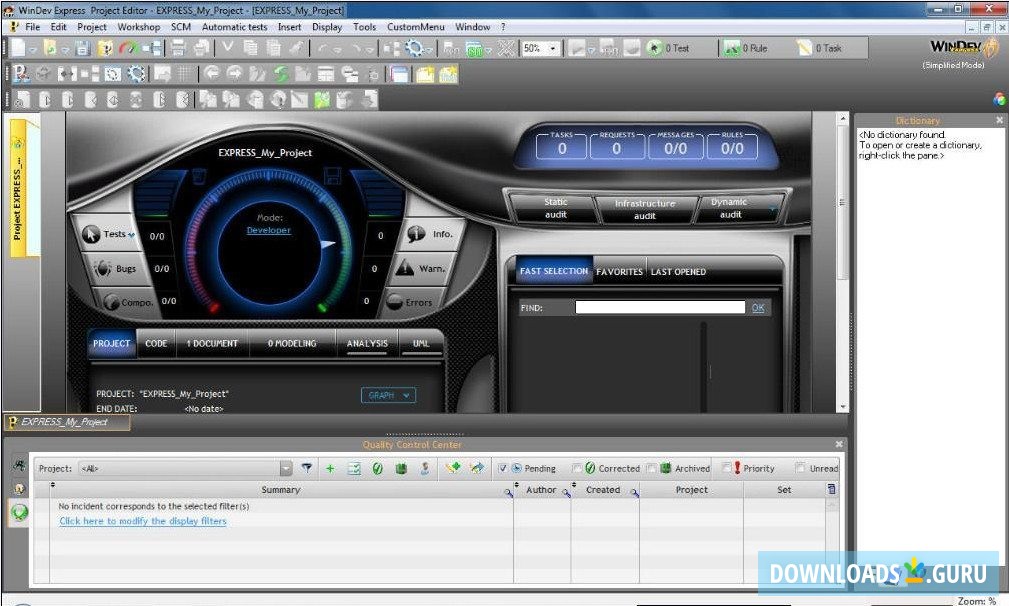Click the FIND input field

[x=660, y=308]
